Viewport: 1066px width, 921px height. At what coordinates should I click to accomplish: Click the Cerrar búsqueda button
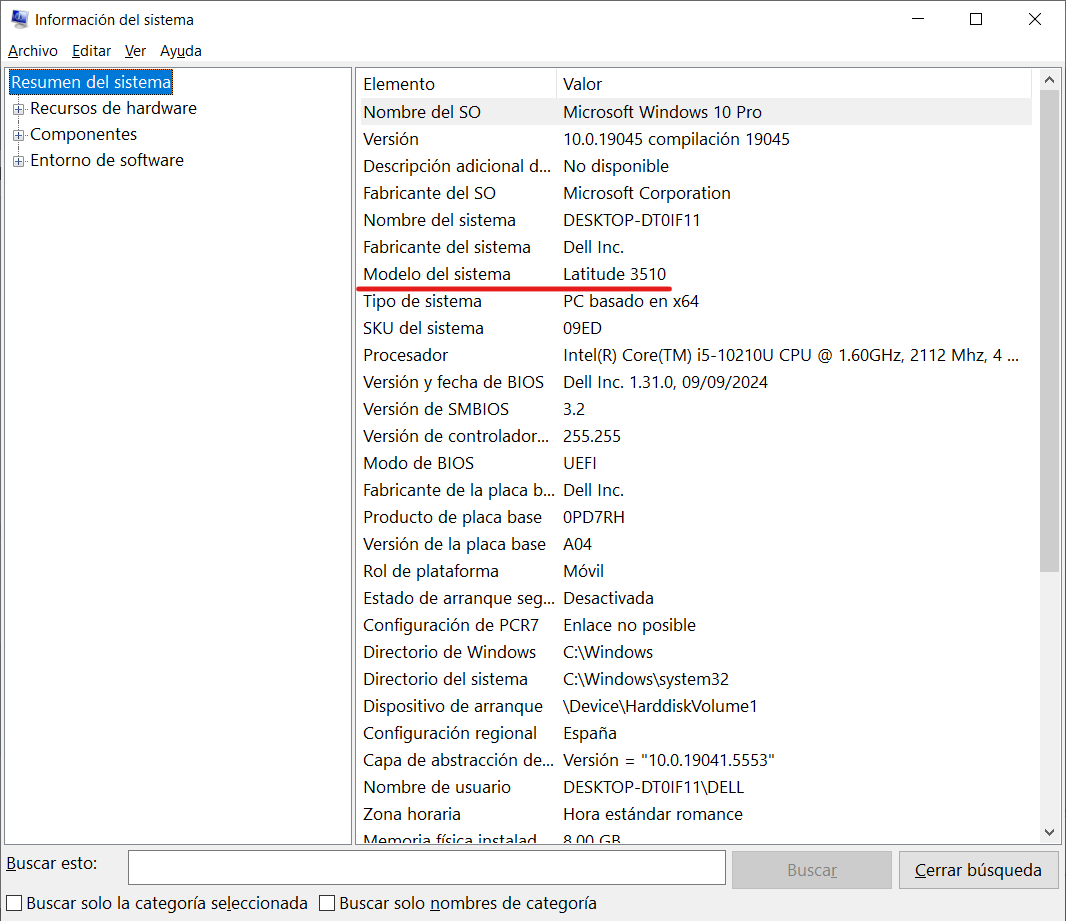978,870
